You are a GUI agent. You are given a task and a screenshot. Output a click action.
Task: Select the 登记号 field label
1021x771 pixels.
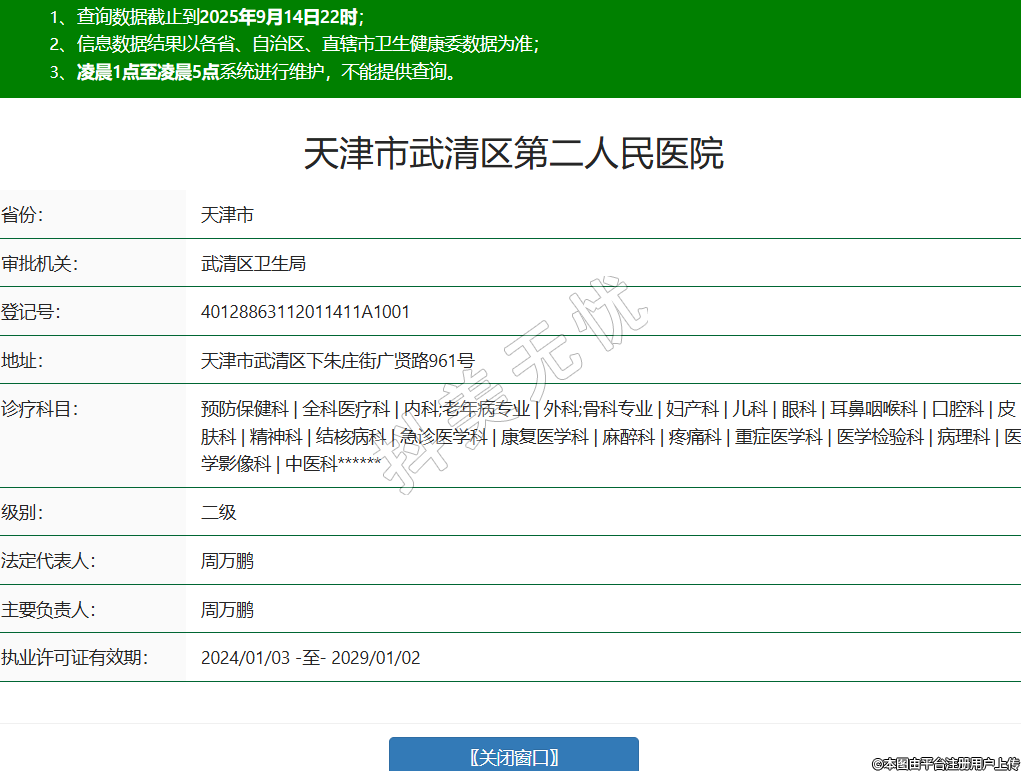tap(31, 312)
